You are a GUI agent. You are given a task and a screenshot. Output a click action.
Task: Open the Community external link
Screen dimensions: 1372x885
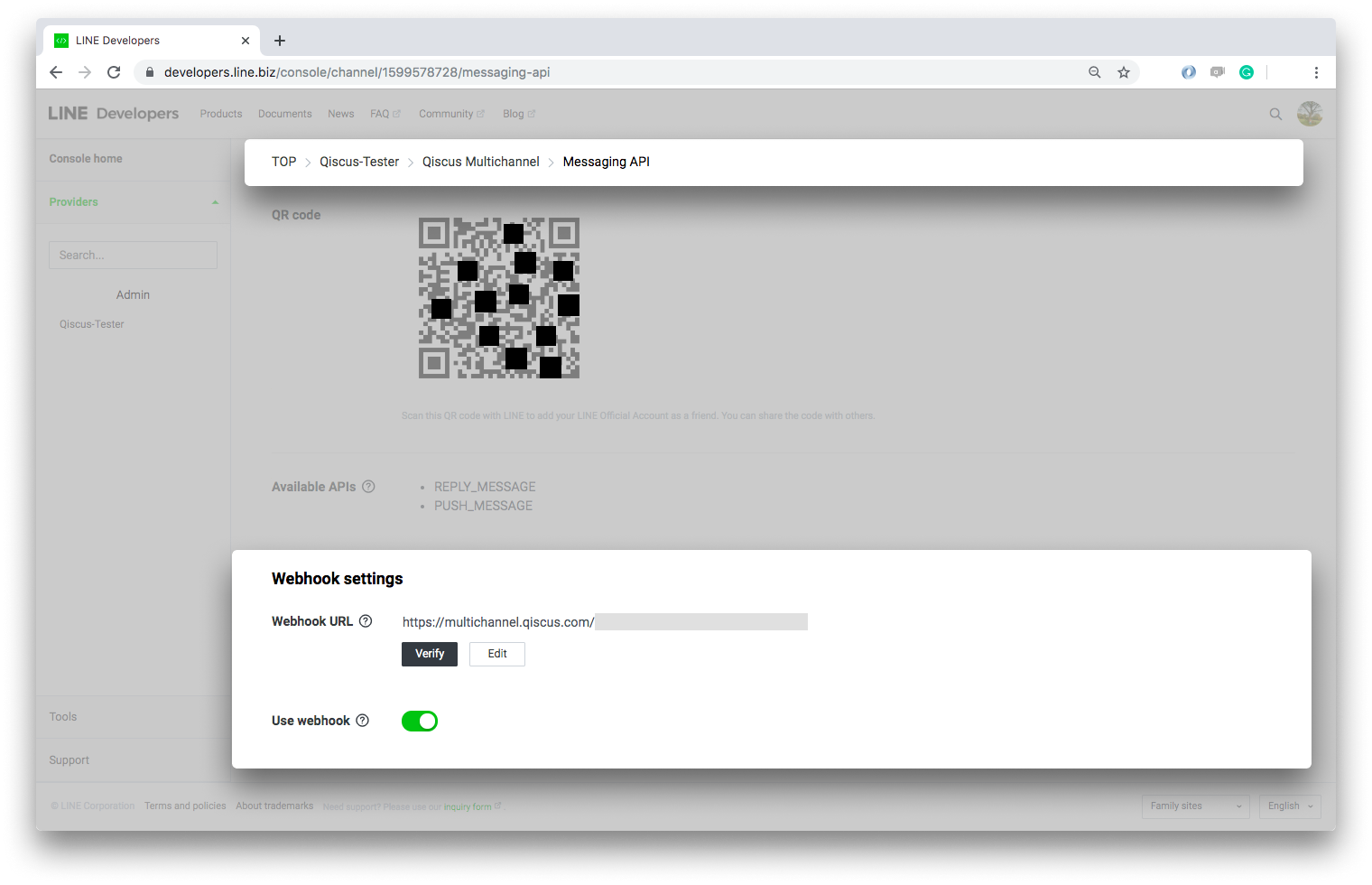[451, 114]
